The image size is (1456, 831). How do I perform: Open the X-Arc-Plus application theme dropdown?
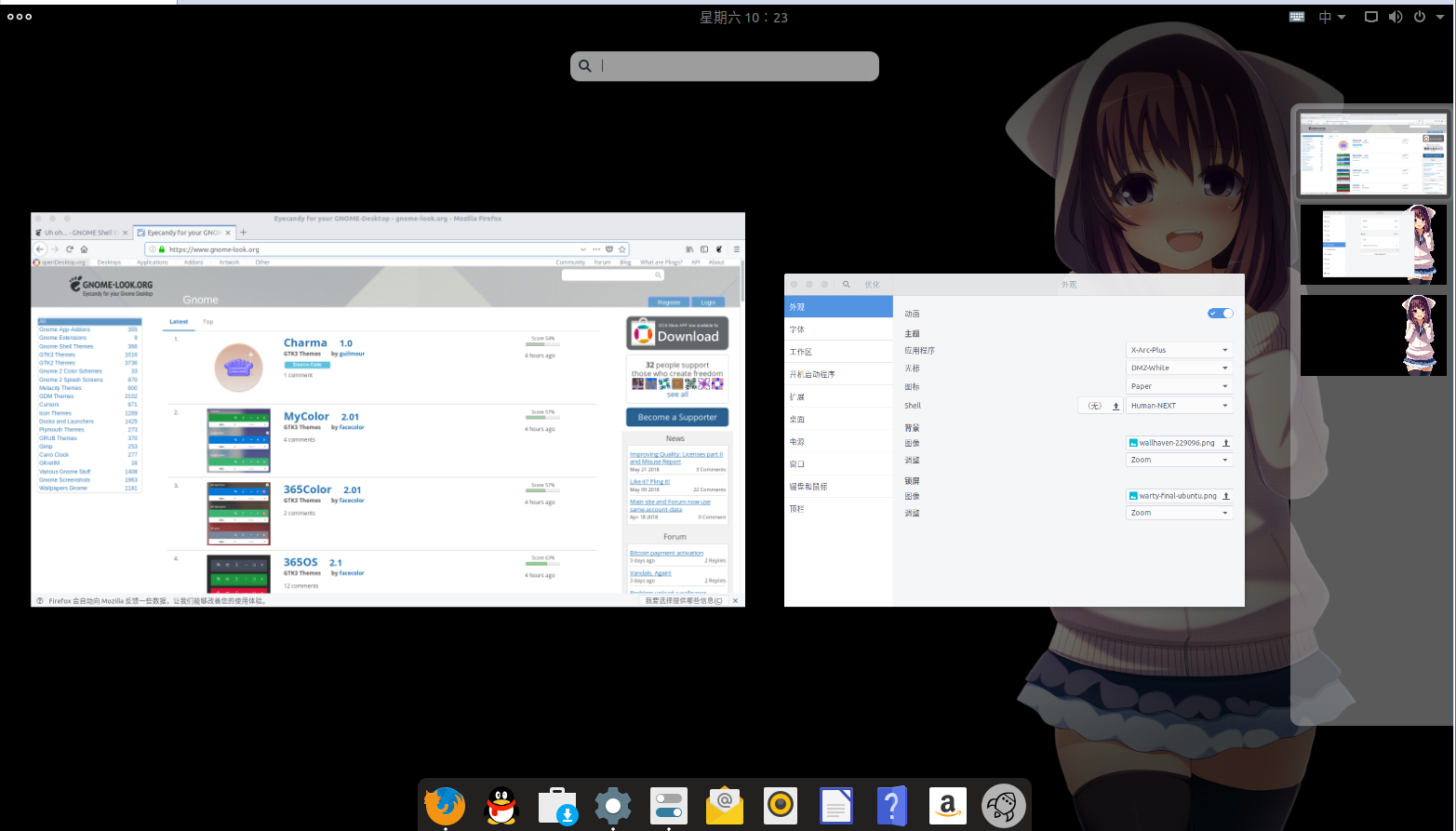point(1180,350)
